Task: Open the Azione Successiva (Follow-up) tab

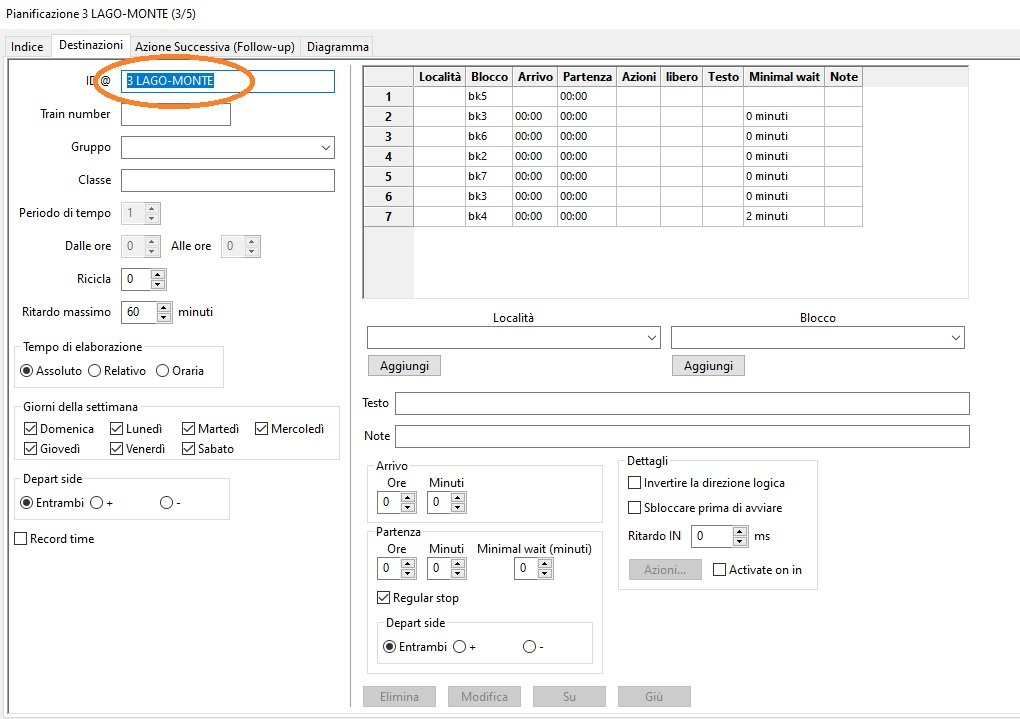Action: (215, 47)
